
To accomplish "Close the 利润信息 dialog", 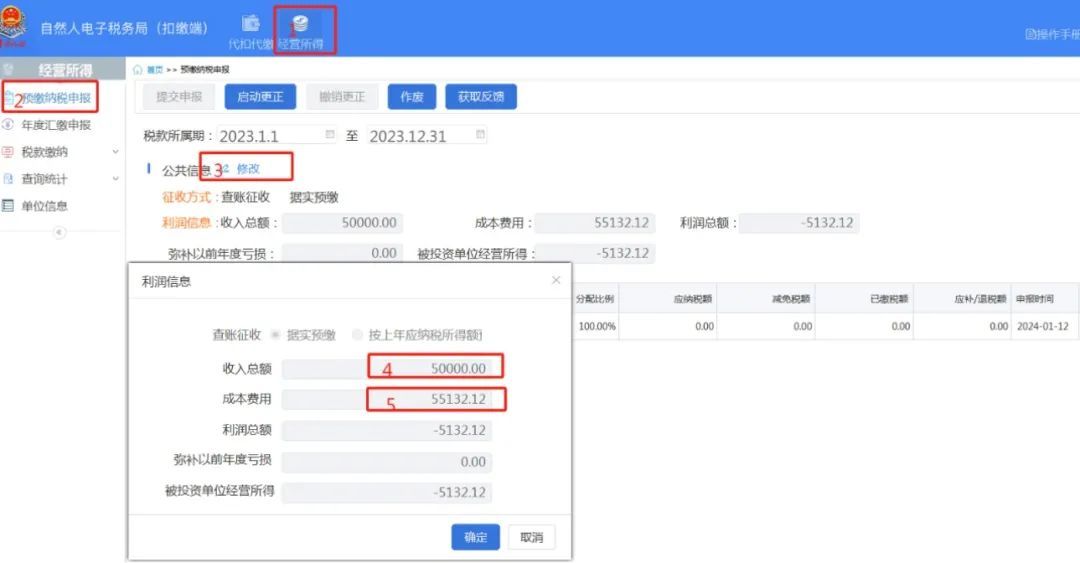I will pyautogui.click(x=556, y=280).
